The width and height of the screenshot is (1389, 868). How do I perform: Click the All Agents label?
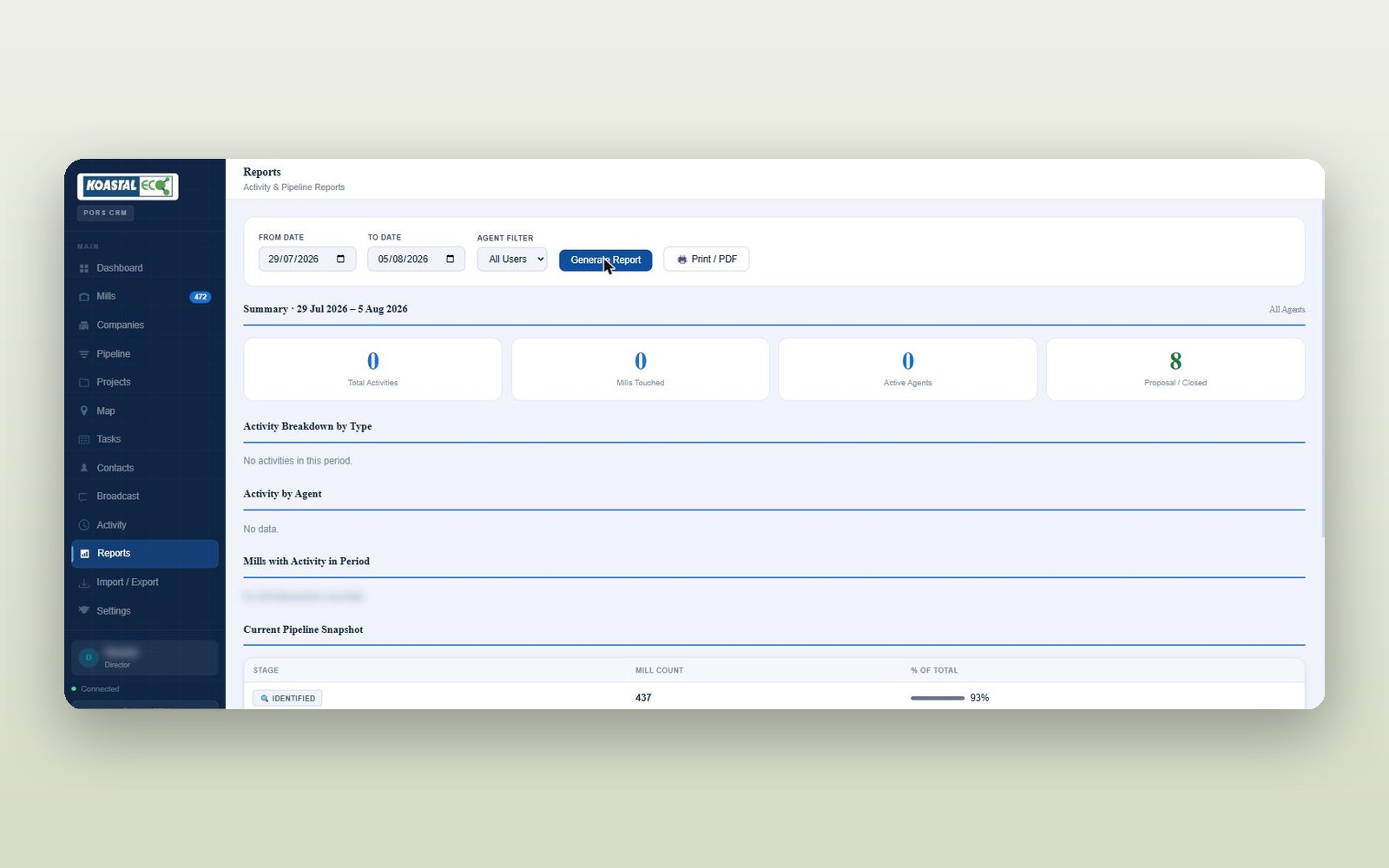1287,309
